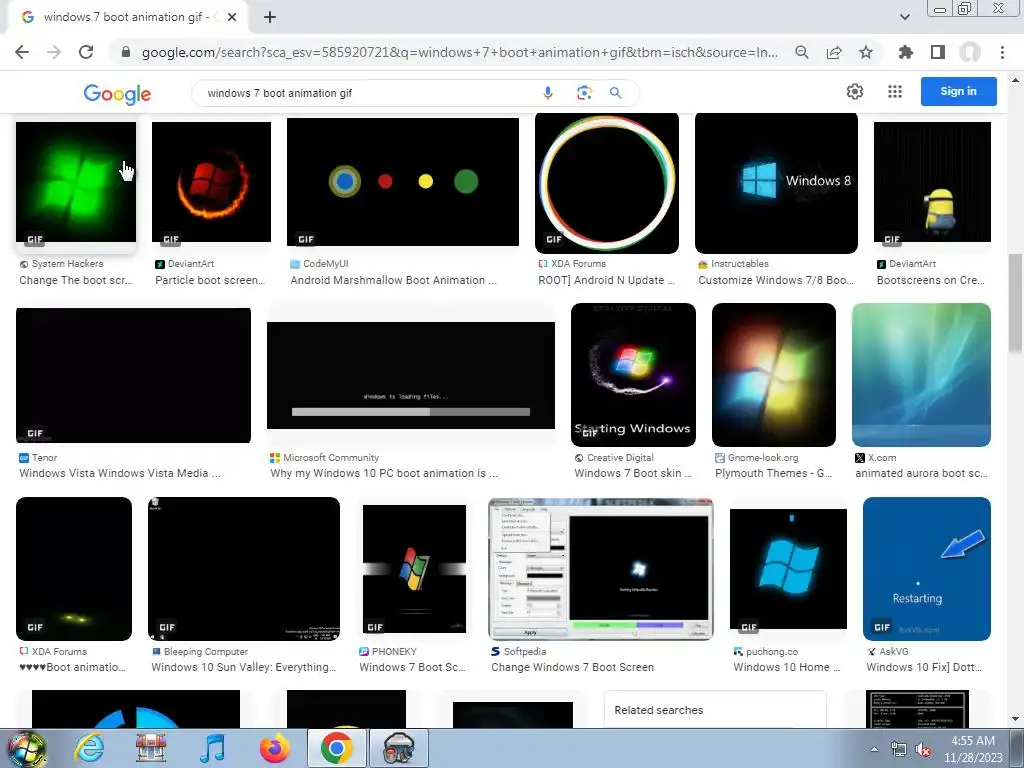Click the URL in the address bar
This screenshot has height=768, width=1024.
[460, 52]
